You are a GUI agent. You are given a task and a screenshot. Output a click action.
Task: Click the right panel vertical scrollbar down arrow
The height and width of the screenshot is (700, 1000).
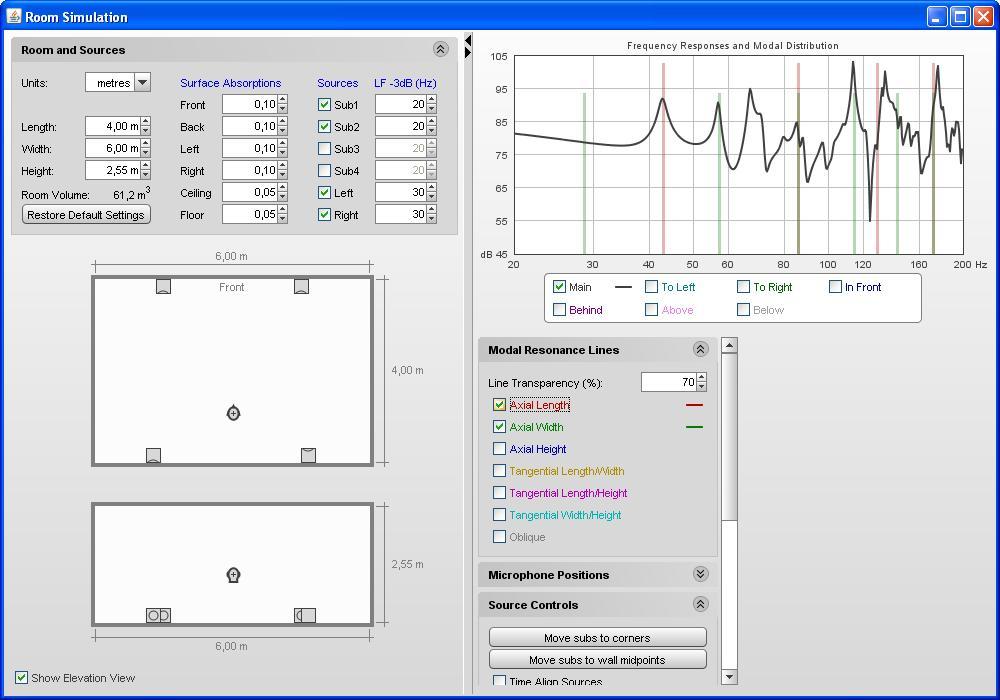[x=728, y=677]
